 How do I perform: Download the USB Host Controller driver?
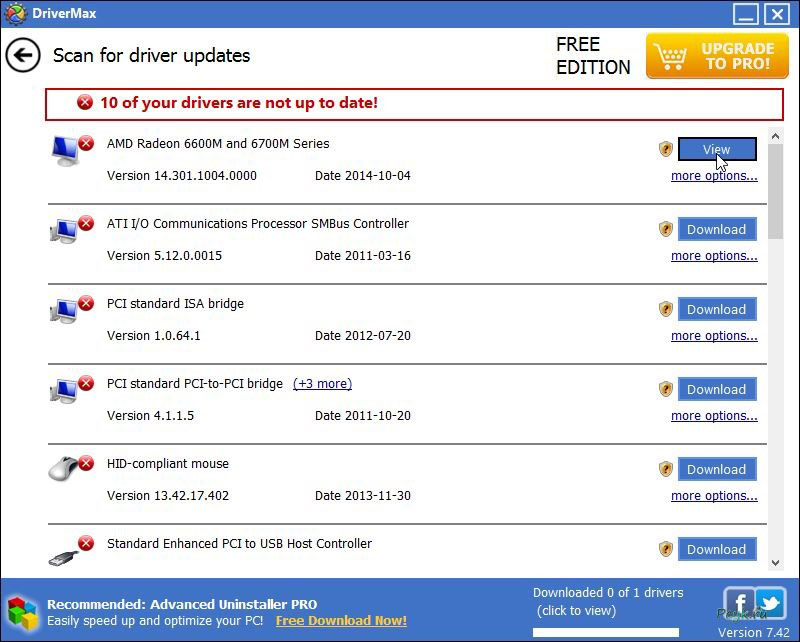click(717, 549)
